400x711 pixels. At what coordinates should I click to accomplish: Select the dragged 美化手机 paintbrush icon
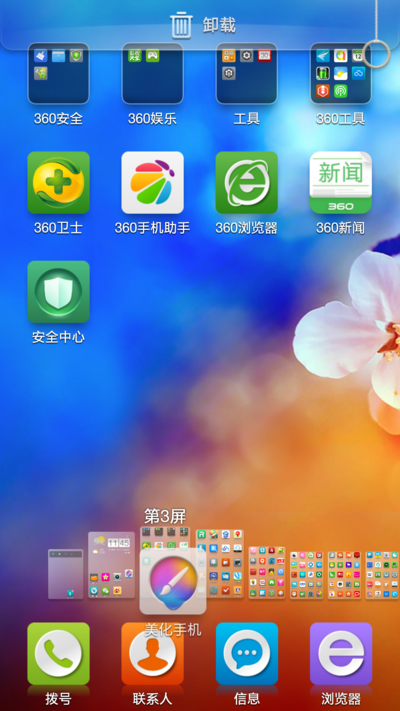pyautogui.click(x=173, y=581)
